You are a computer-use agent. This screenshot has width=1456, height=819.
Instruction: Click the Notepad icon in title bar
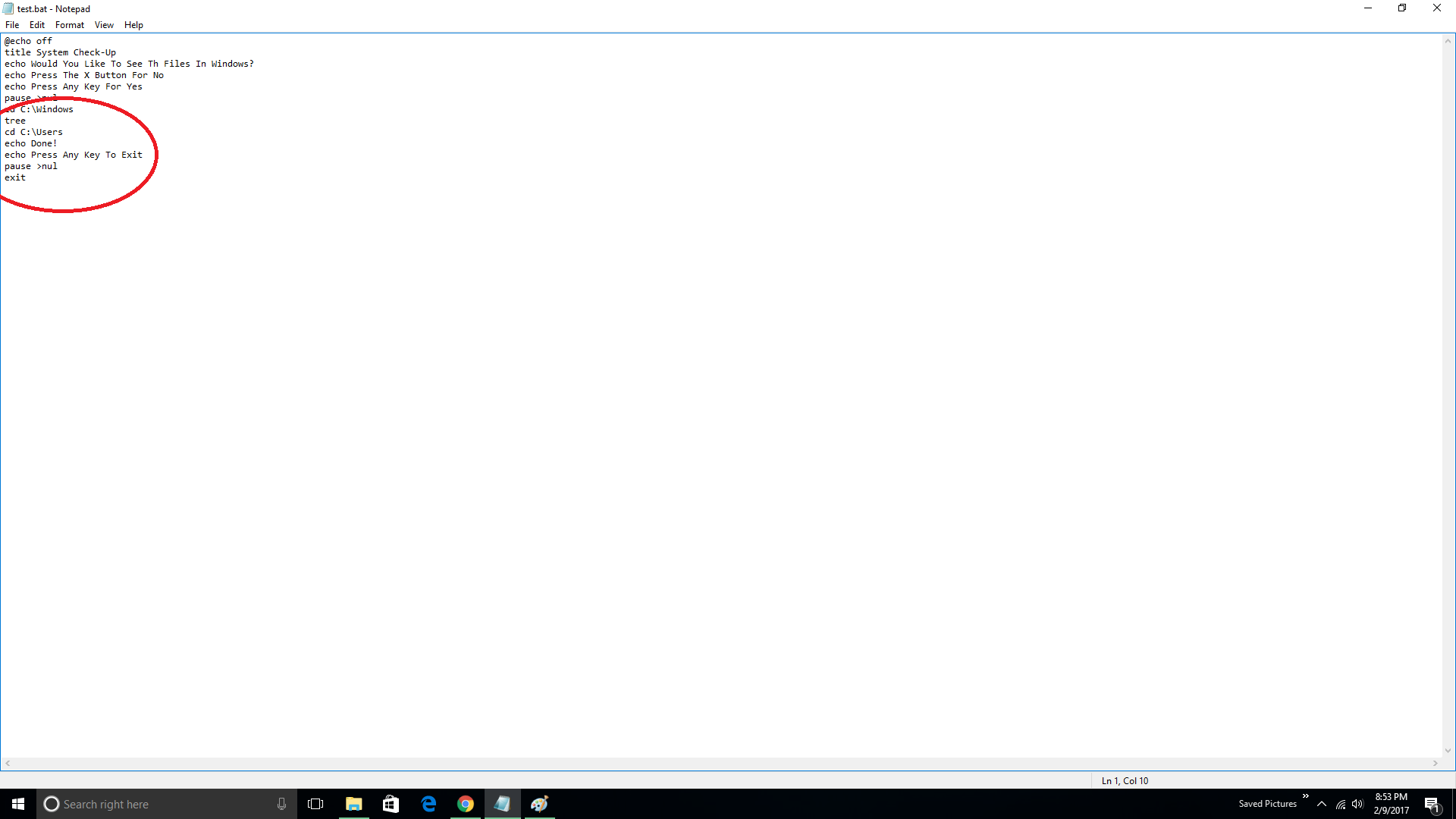pyautogui.click(x=8, y=9)
